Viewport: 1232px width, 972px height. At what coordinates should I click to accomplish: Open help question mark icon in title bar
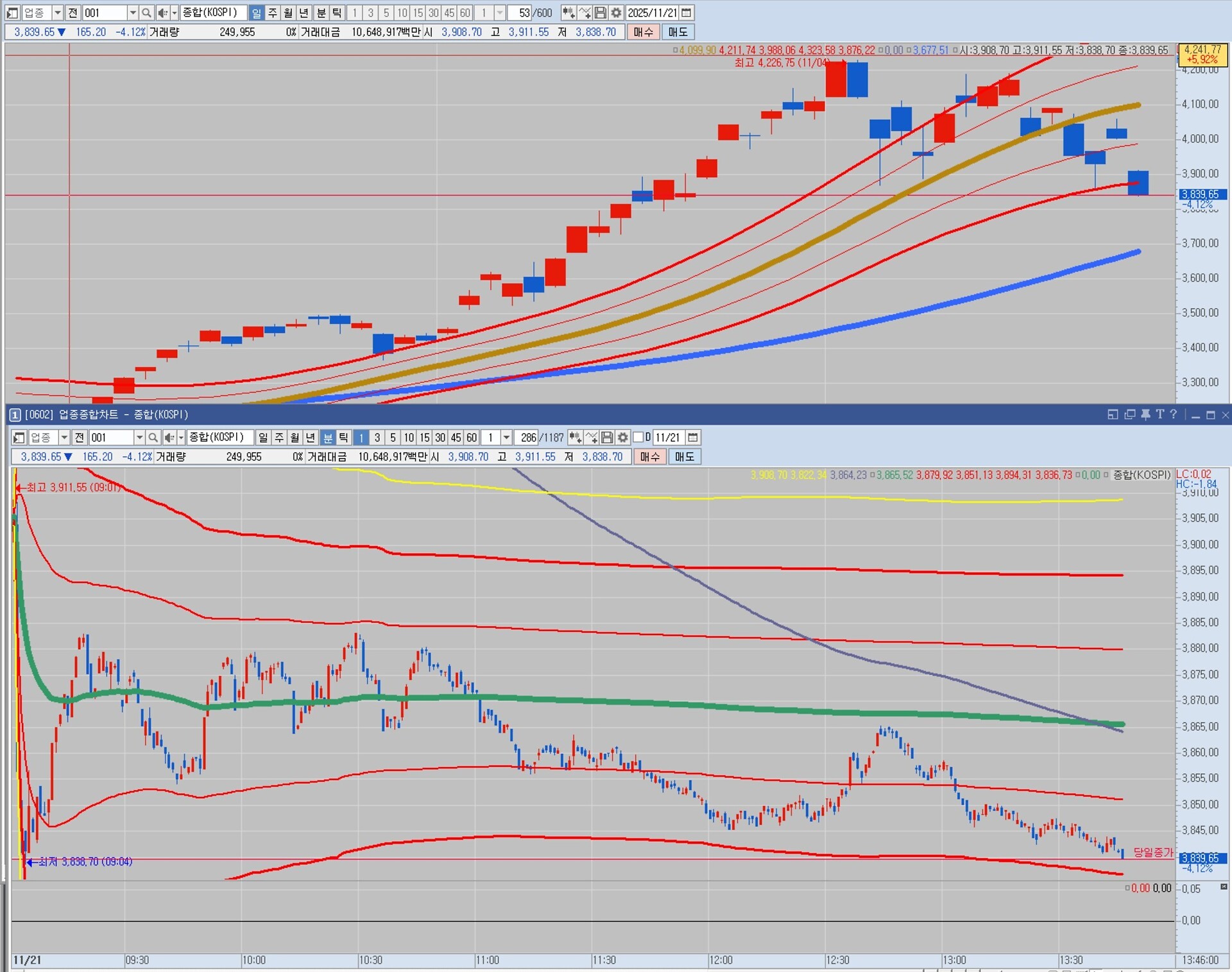coord(1173,414)
